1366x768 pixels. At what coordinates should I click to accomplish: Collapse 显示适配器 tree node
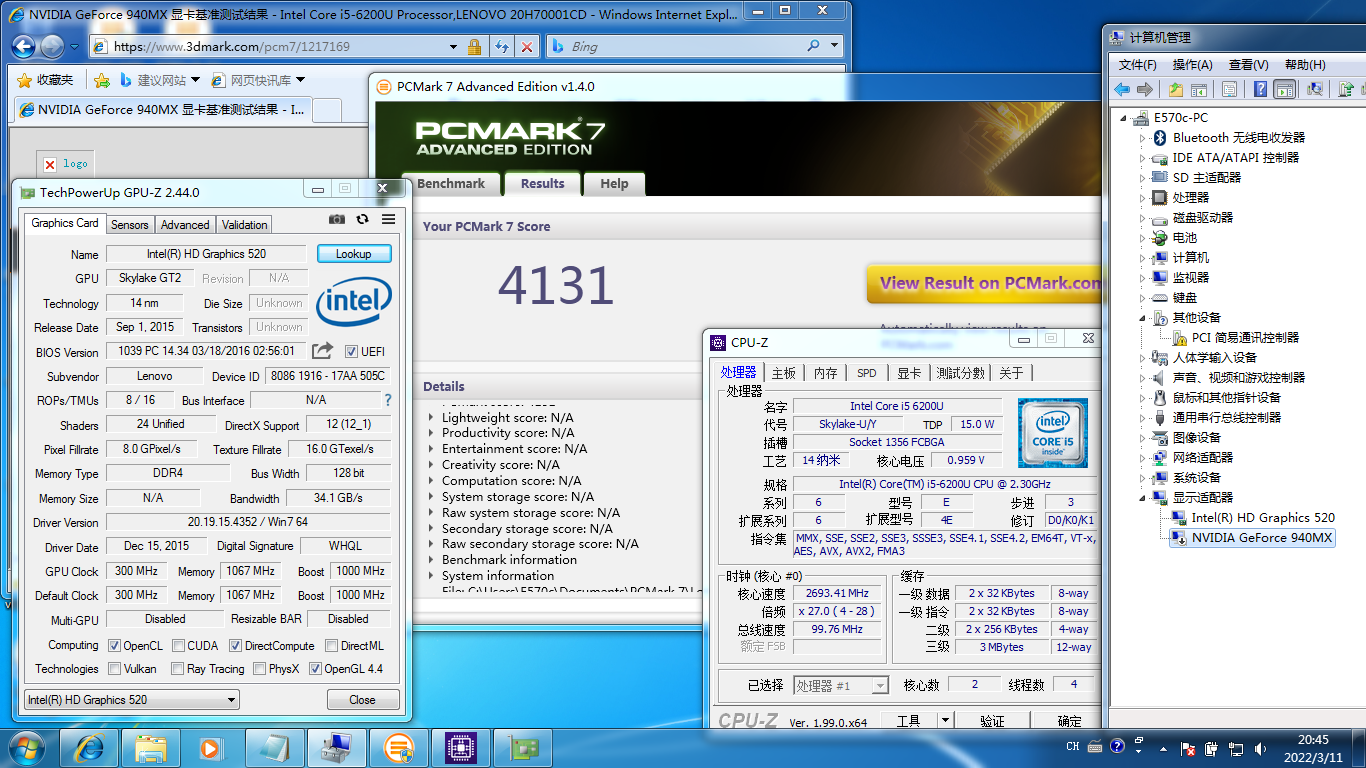click(1142, 498)
